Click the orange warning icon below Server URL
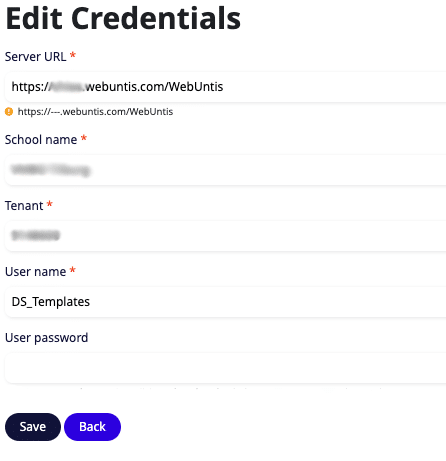Viewport: 446px width, 461px height. [9, 112]
